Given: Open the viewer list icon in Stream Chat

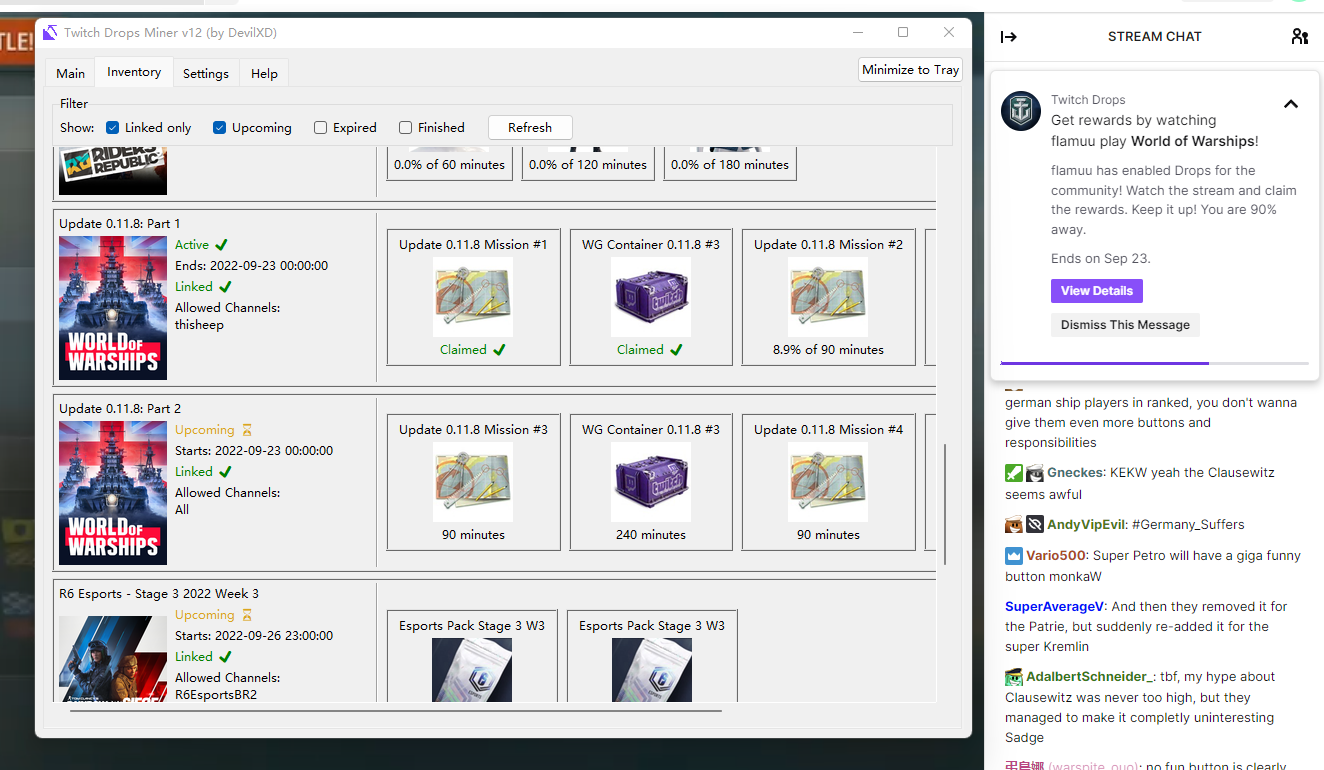Looking at the screenshot, I should 1299,36.
